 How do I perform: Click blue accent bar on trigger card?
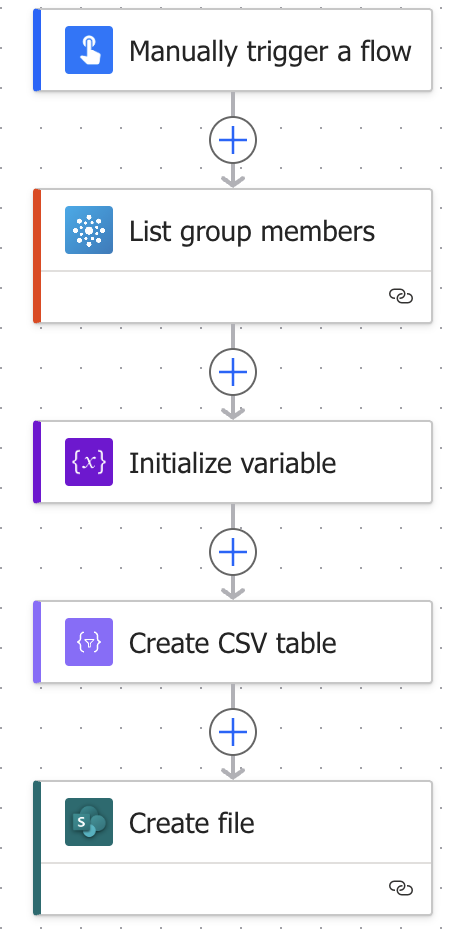pyautogui.click(x=37, y=50)
